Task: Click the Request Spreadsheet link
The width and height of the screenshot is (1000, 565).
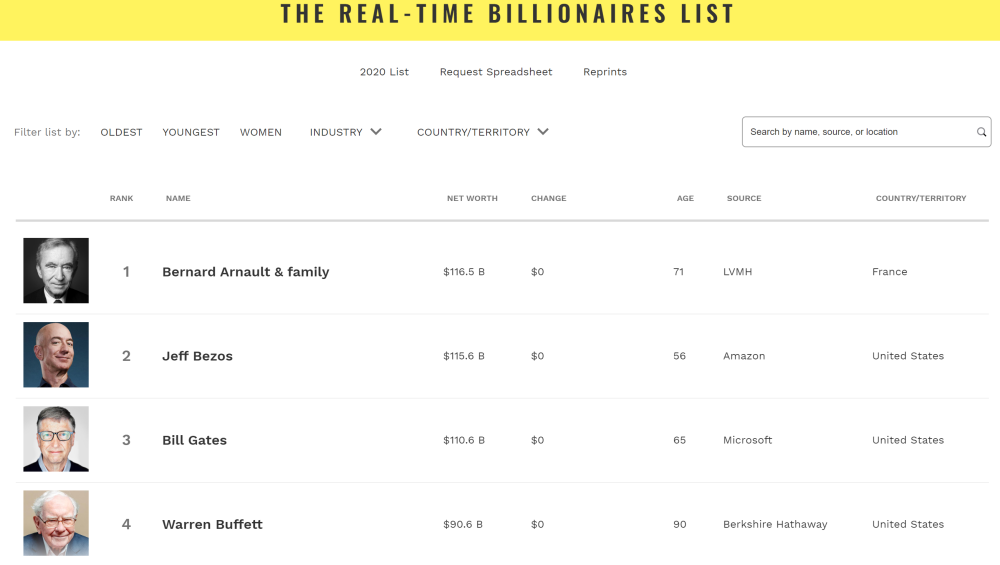Action: click(496, 72)
